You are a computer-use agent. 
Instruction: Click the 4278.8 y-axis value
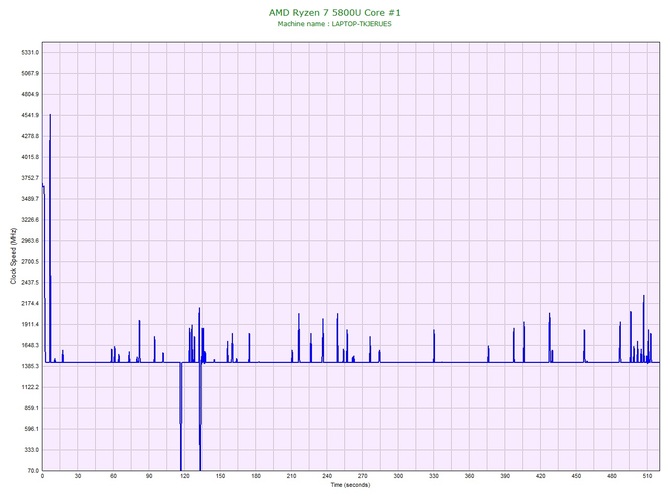[30, 136]
